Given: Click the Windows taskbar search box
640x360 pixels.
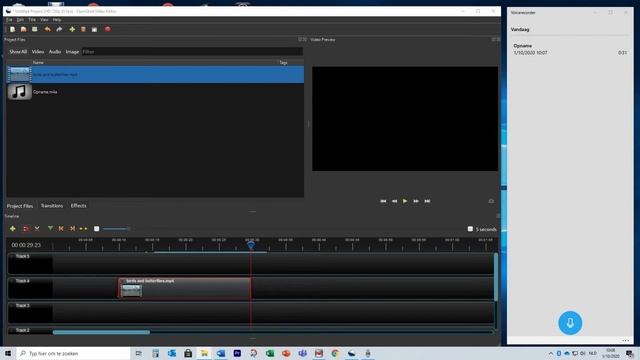Looking at the screenshot, I should tap(73, 353).
